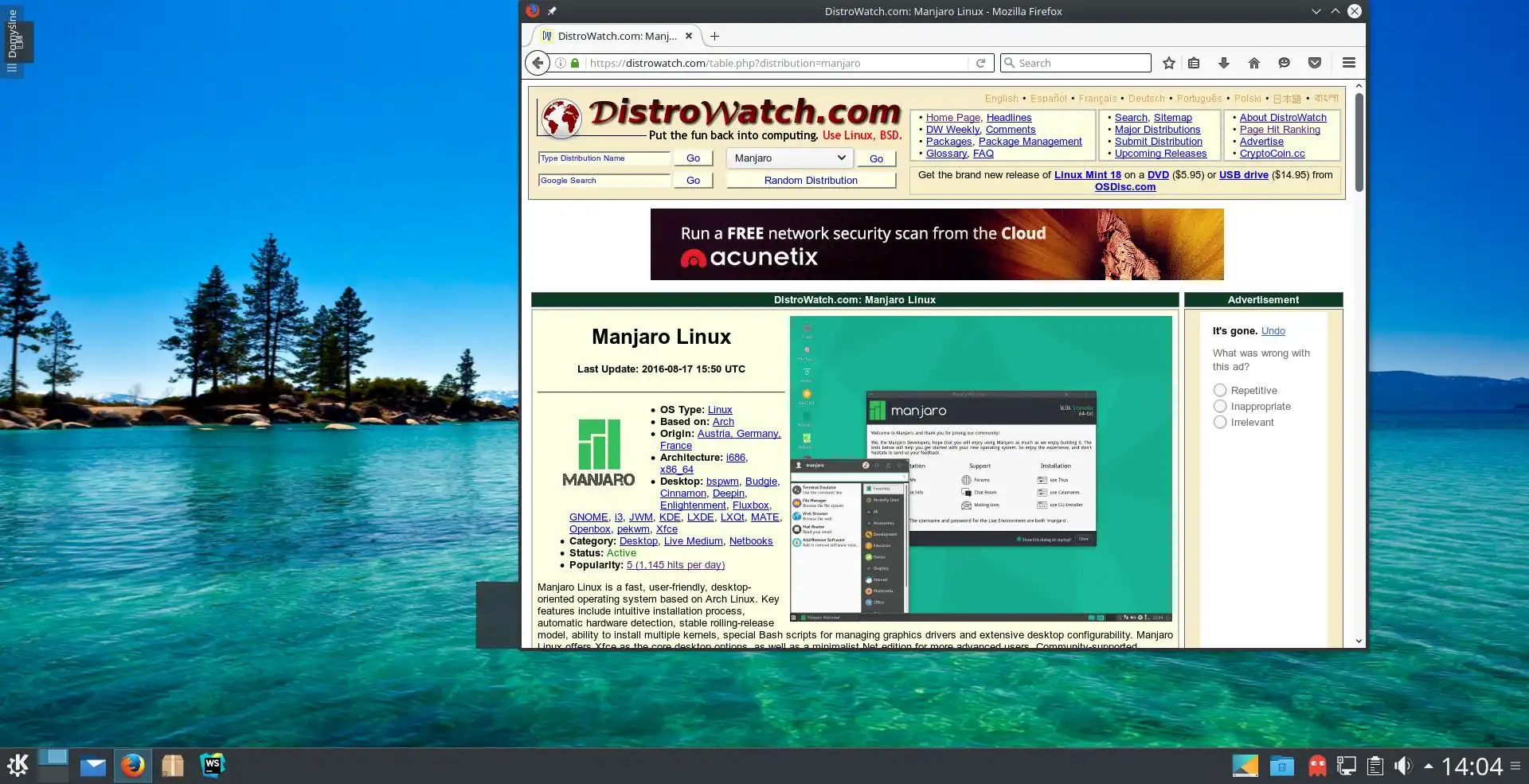Show bookmarks list icon in Firefox toolbar
This screenshot has height=784, width=1529.
(1194, 63)
